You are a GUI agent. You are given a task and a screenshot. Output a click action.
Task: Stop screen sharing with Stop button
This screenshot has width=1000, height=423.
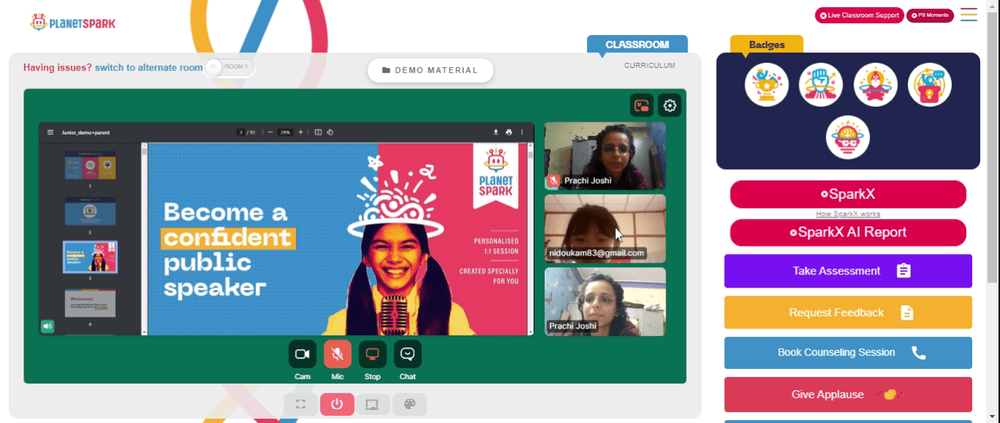point(372,354)
